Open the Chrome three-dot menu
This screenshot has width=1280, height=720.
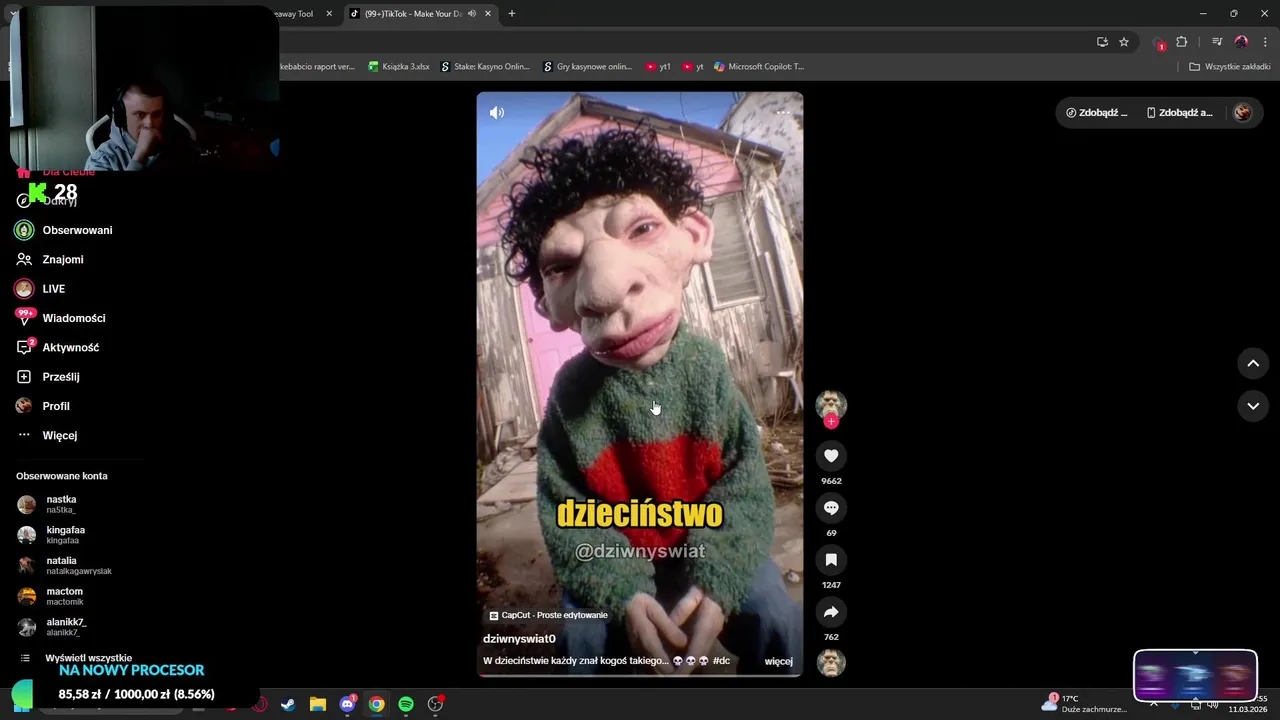pyautogui.click(x=1265, y=42)
